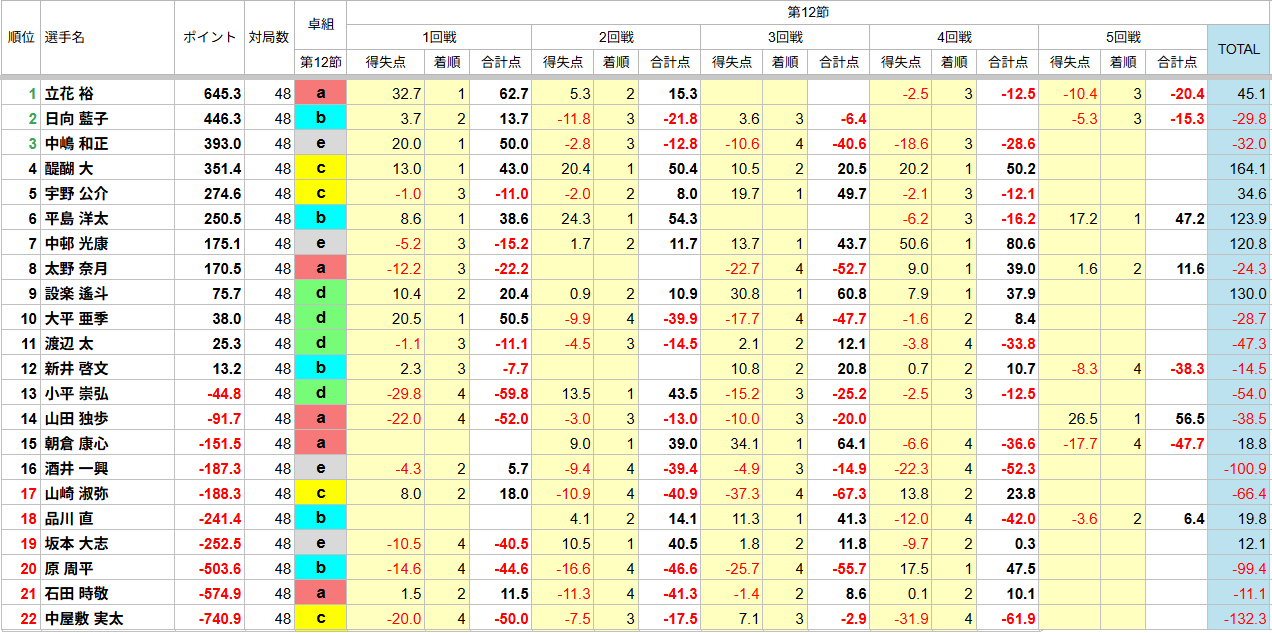Click player name 山崎 淑弥
The width and height of the screenshot is (1272, 633).
point(76,494)
